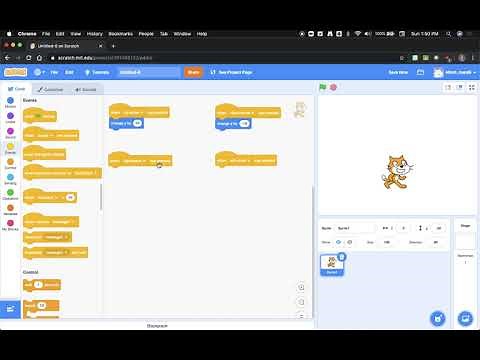480x360 pixels.
Task: Click the red stop button
Action: [x=333, y=87]
